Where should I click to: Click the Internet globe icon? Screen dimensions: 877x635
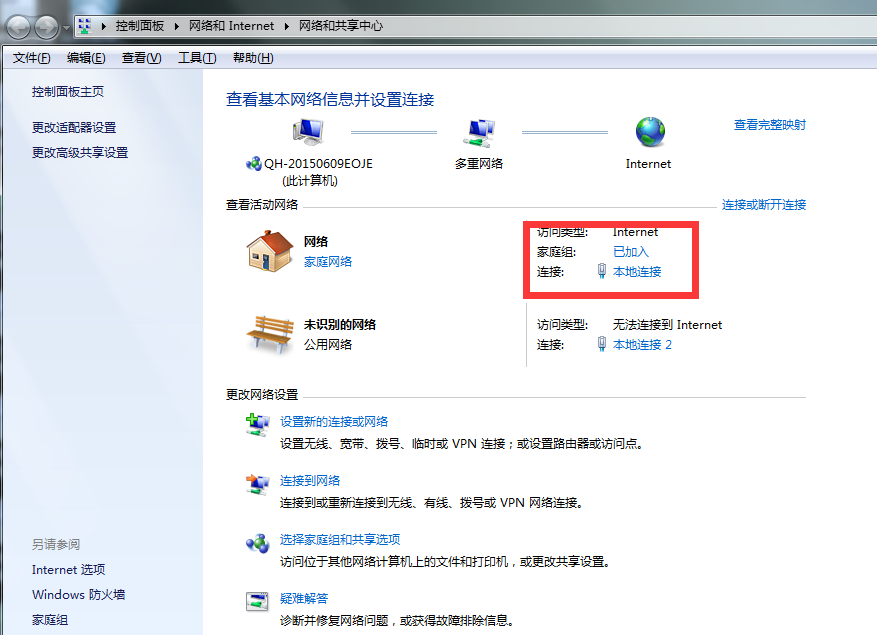pos(650,132)
